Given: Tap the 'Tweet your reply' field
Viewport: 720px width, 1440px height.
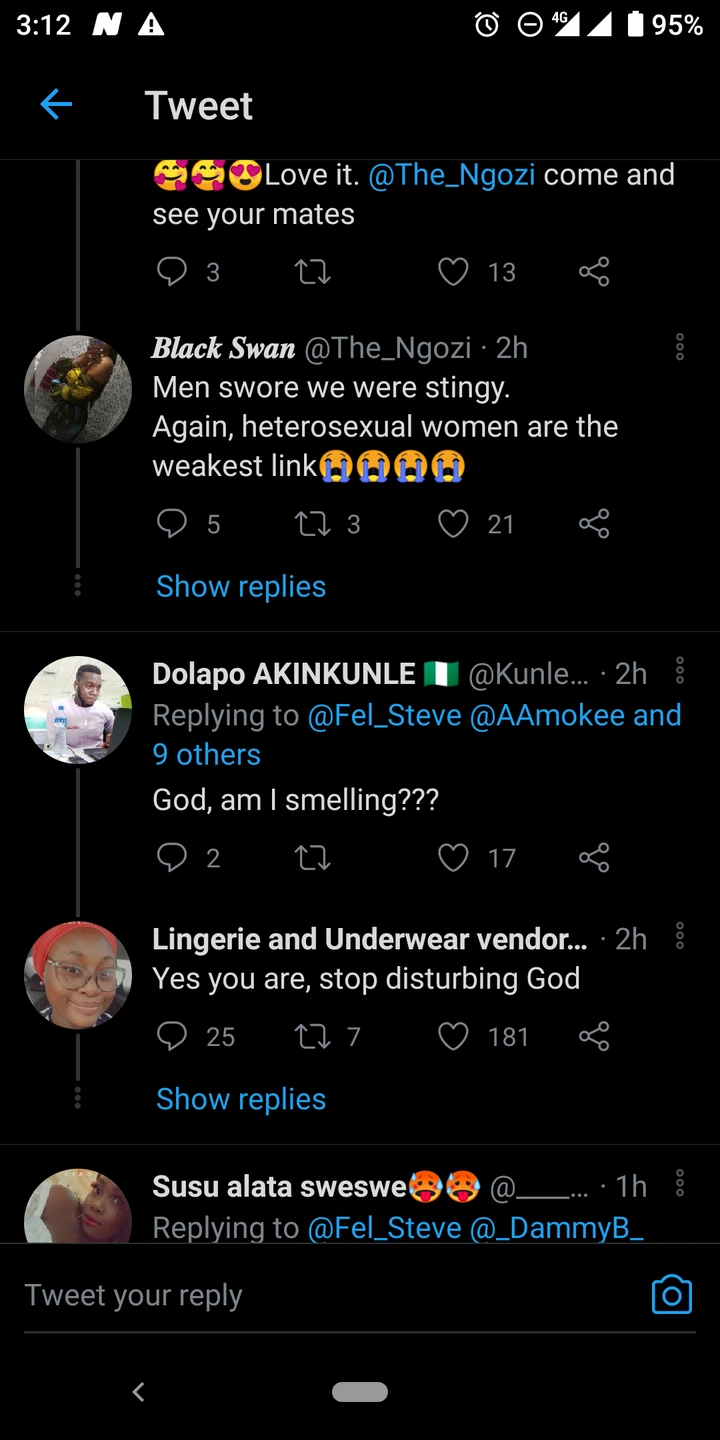Looking at the screenshot, I should [x=300, y=1295].
